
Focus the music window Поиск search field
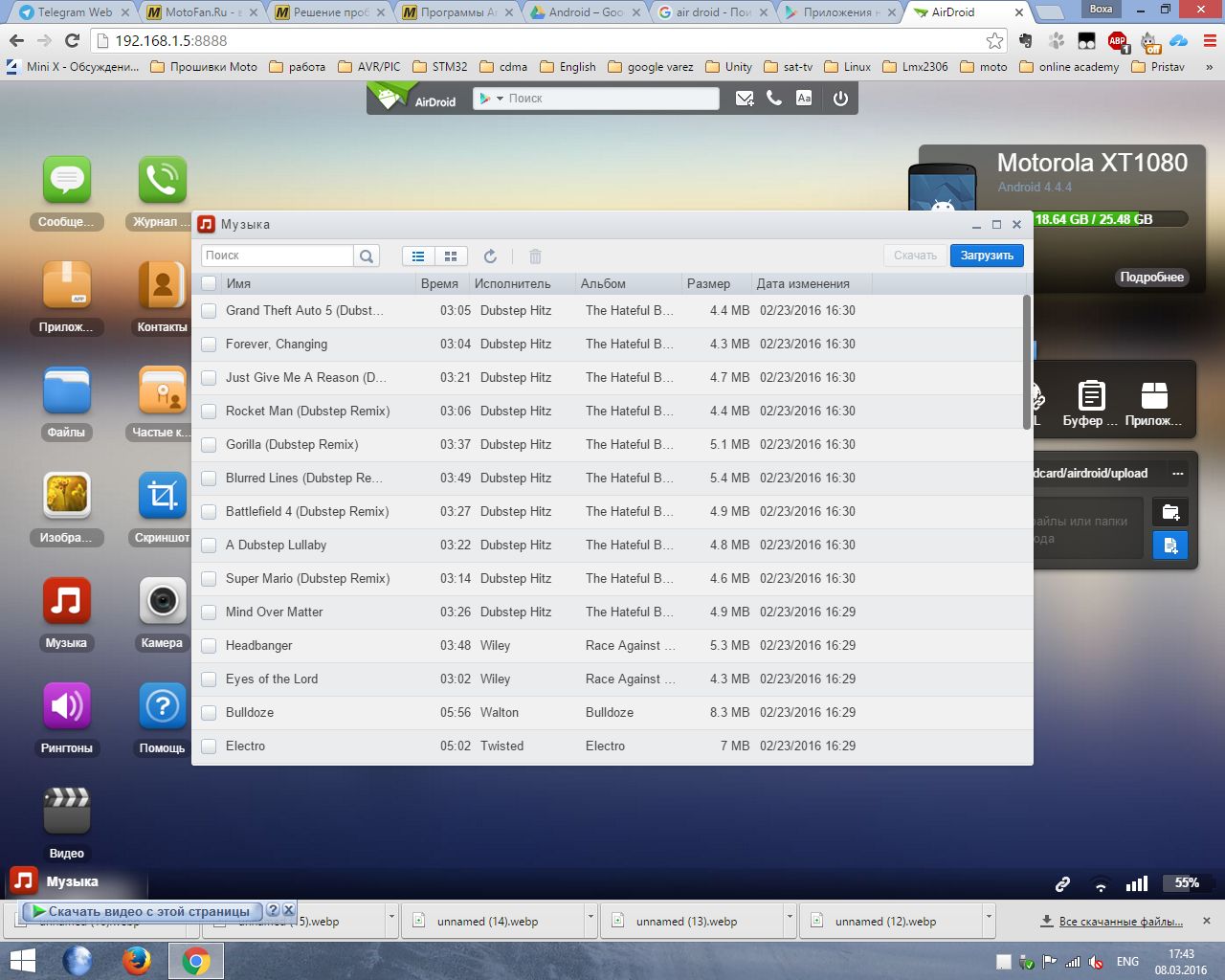click(278, 256)
